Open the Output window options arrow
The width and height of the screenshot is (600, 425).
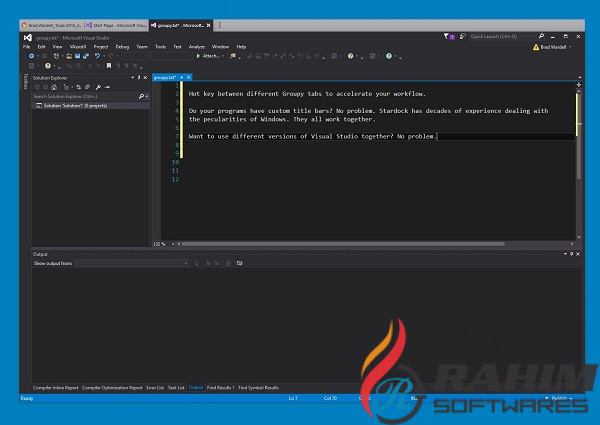(565, 254)
